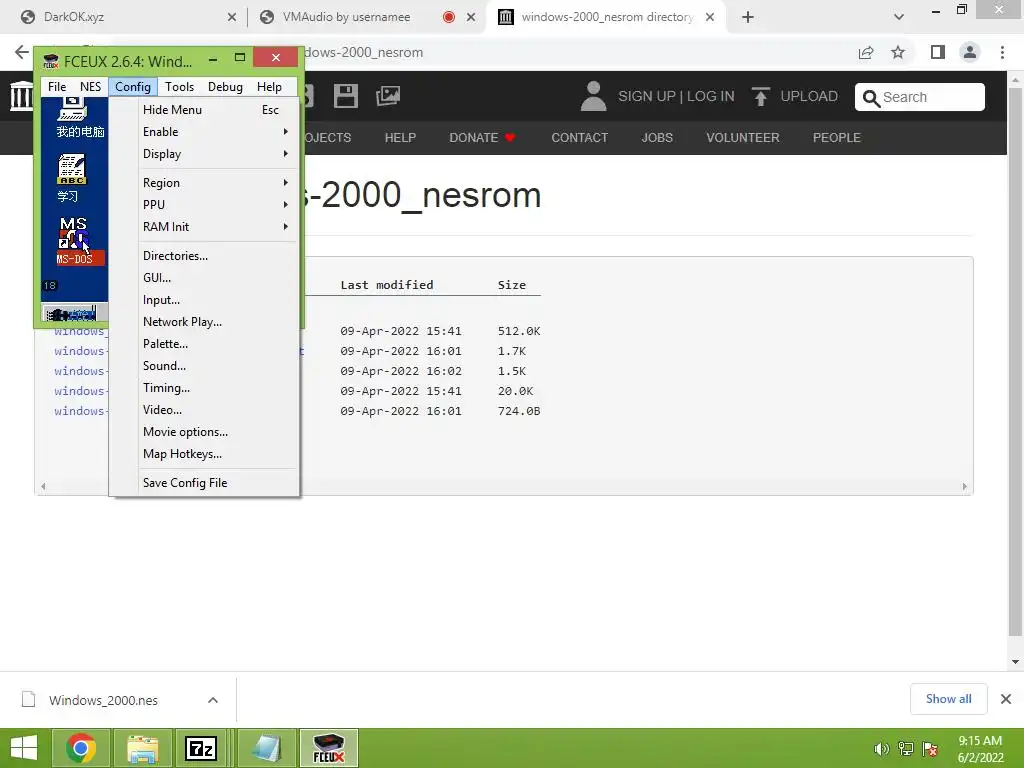The width and height of the screenshot is (1024, 768).
Task: Open 7-Zip from the taskbar
Action: pos(201,748)
